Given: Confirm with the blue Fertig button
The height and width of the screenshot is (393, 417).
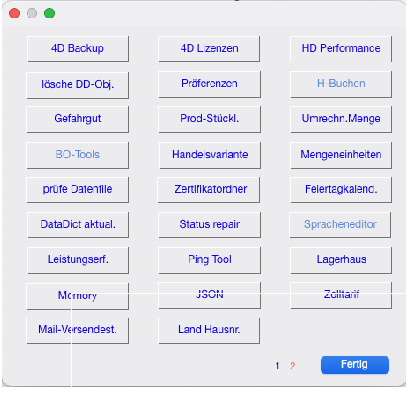Looking at the screenshot, I should [355, 365].
